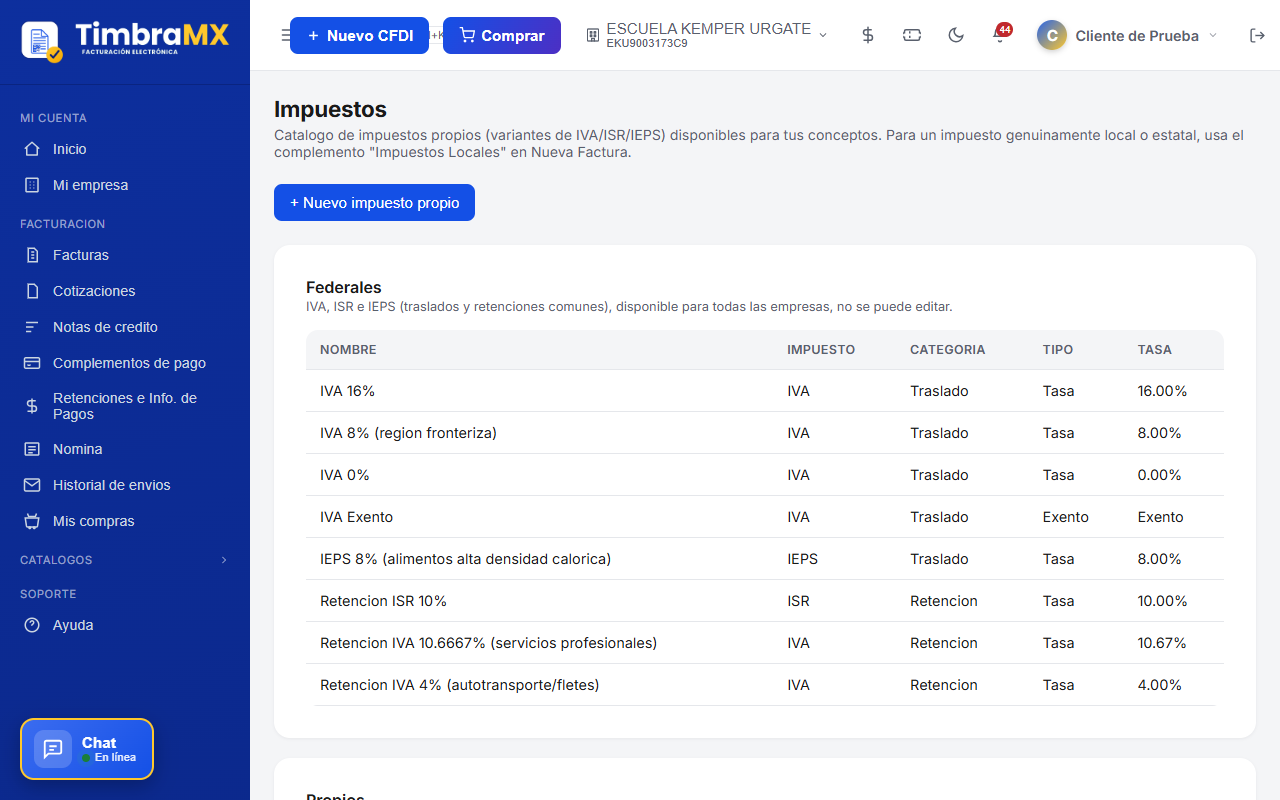Open the Chat En línea widget

(87, 749)
